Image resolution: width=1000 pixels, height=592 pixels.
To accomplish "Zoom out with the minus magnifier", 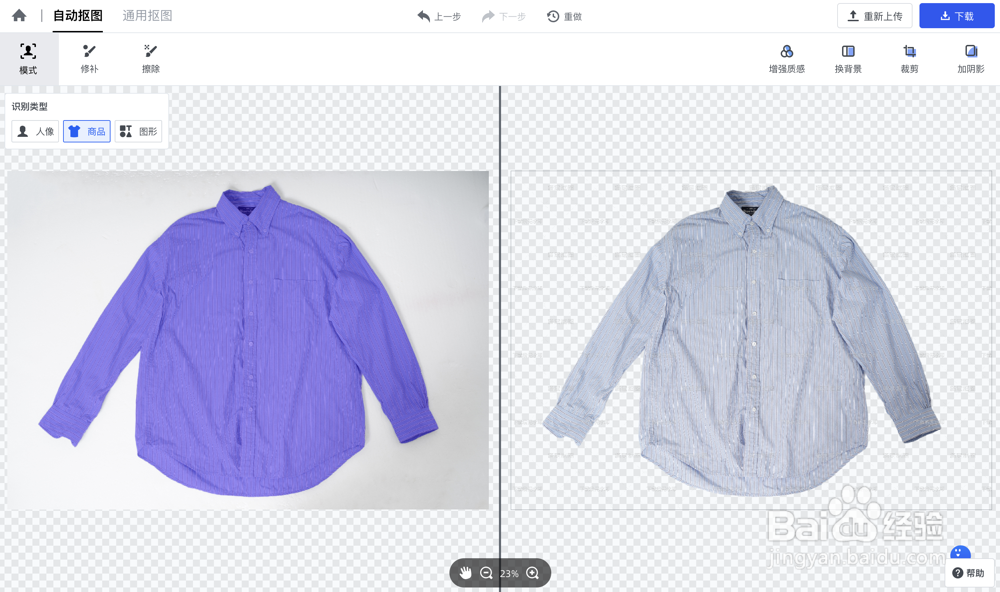I will coord(486,573).
